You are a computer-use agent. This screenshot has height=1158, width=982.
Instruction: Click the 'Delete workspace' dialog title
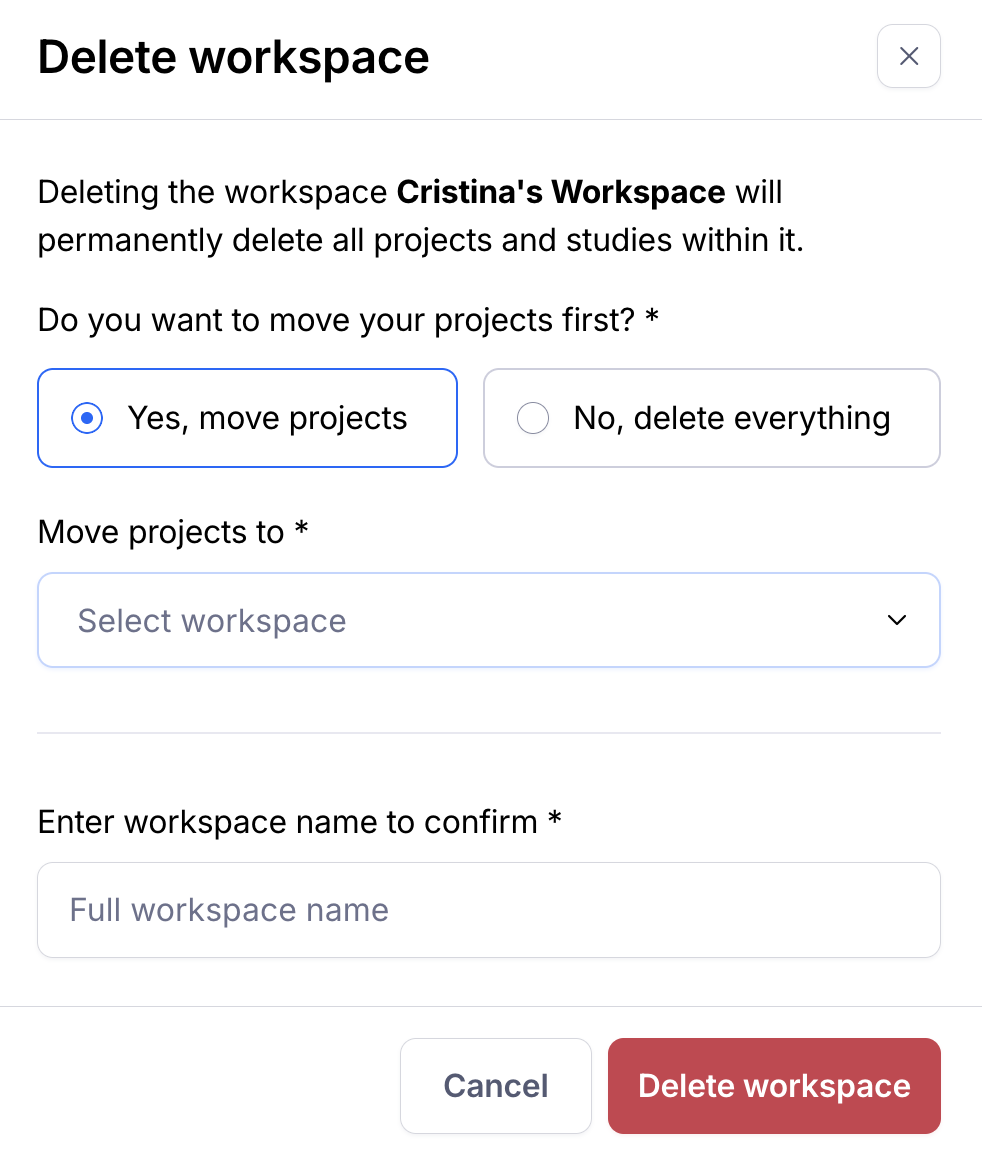[233, 57]
